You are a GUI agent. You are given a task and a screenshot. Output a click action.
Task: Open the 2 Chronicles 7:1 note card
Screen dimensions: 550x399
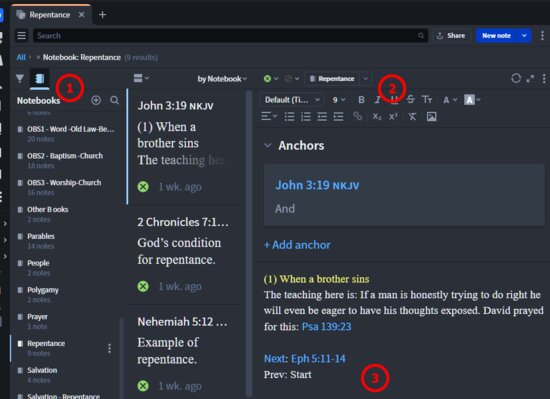[186, 255]
